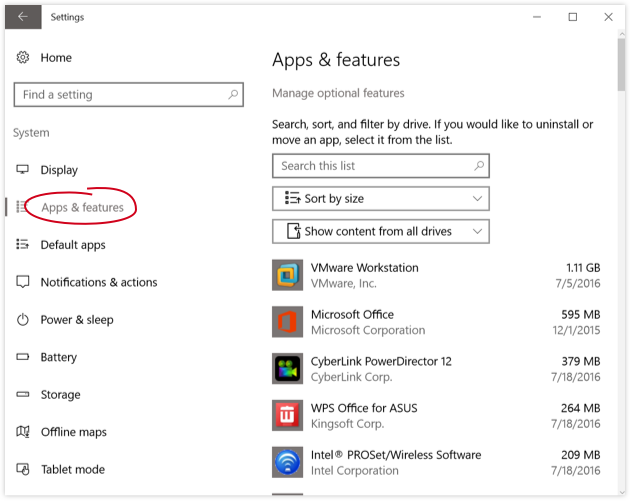
Task: Click the Display monitor icon
Action: coord(22,170)
